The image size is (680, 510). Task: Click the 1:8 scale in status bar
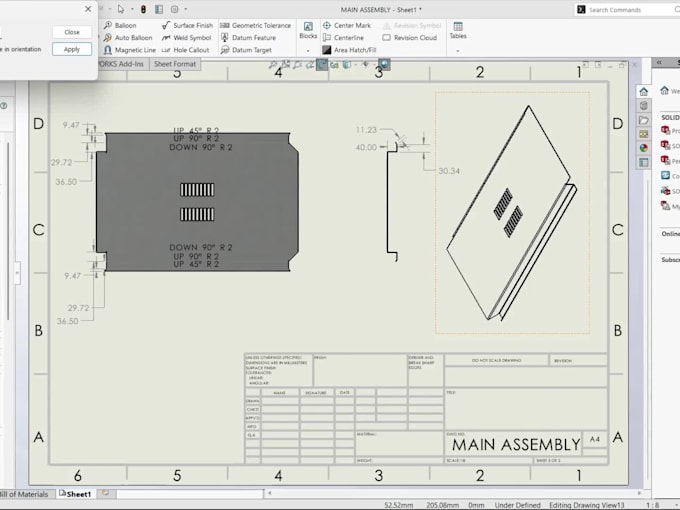pos(653,505)
